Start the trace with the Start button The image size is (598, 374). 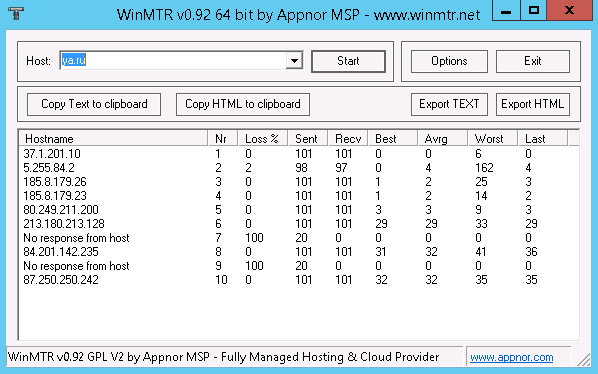point(348,61)
